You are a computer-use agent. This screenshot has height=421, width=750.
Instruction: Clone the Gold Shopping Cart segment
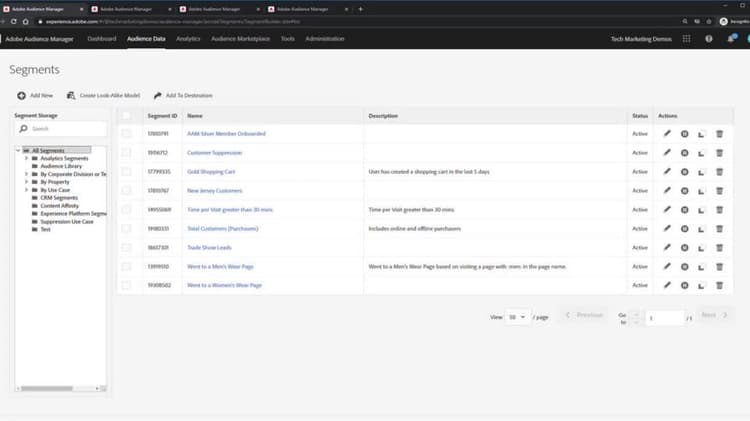(701, 172)
